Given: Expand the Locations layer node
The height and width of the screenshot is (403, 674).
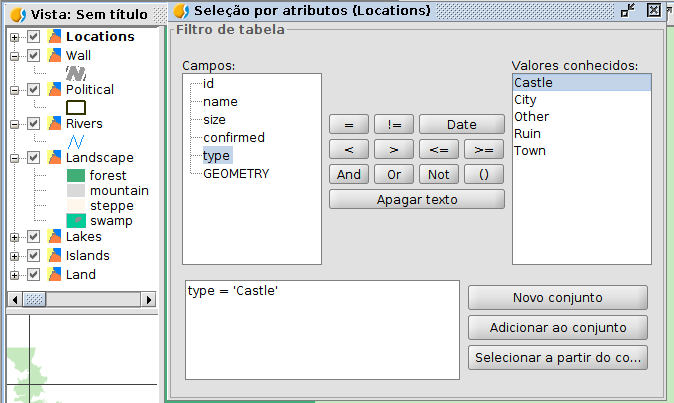Looking at the screenshot, I should pyautogui.click(x=15, y=37).
